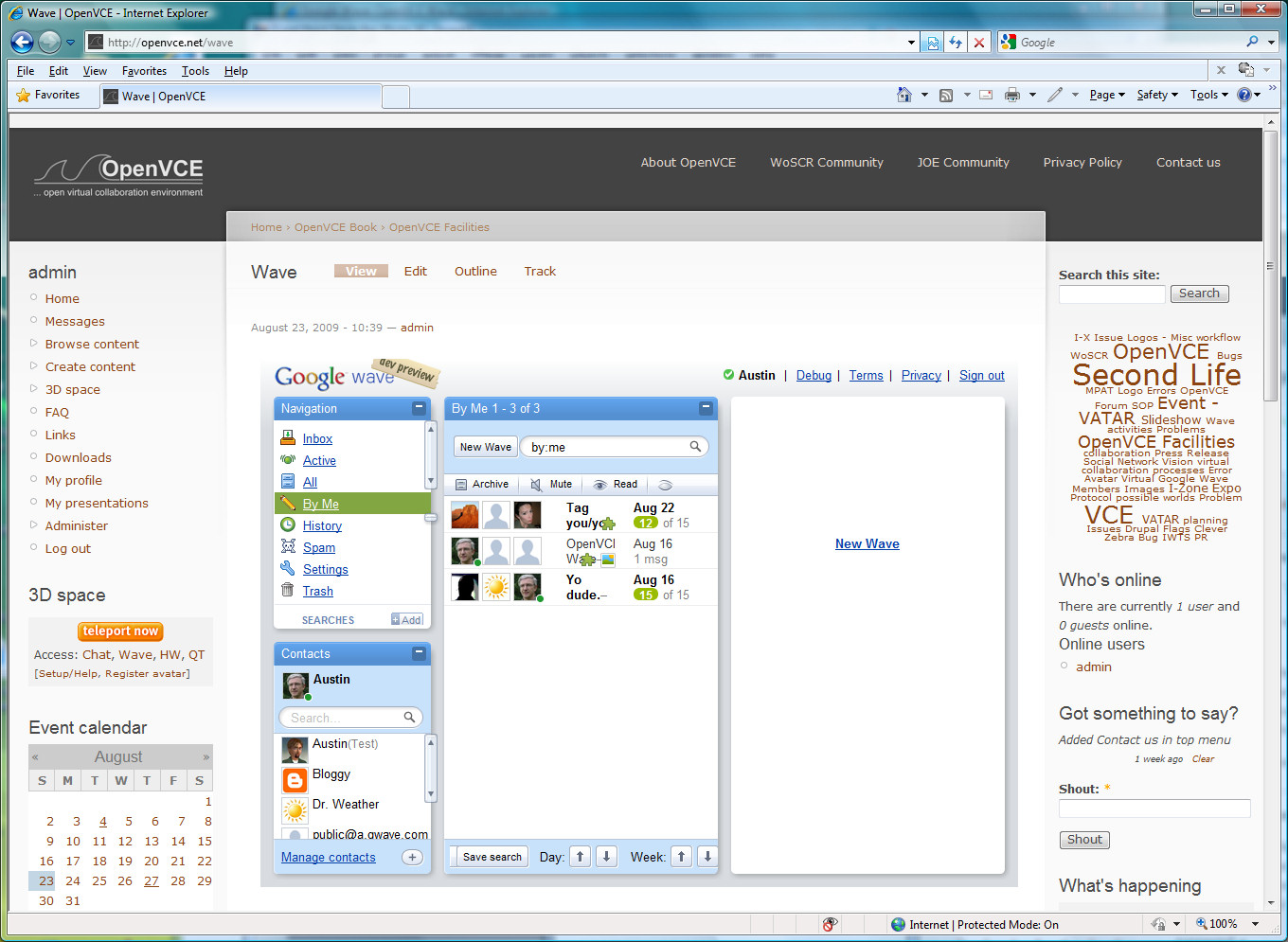Click the browser Stop icon
Image resolution: width=1288 pixels, height=942 pixels.
tap(979, 43)
